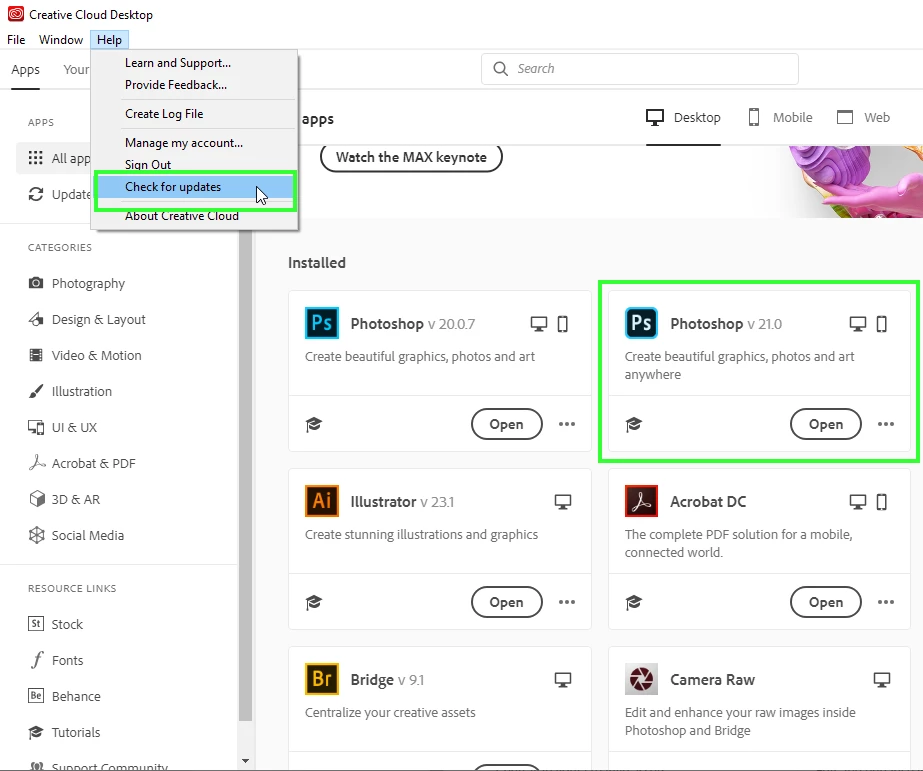Click the Video & Motion film icon
The image size is (923, 771).
pyautogui.click(x=36, y=355)
